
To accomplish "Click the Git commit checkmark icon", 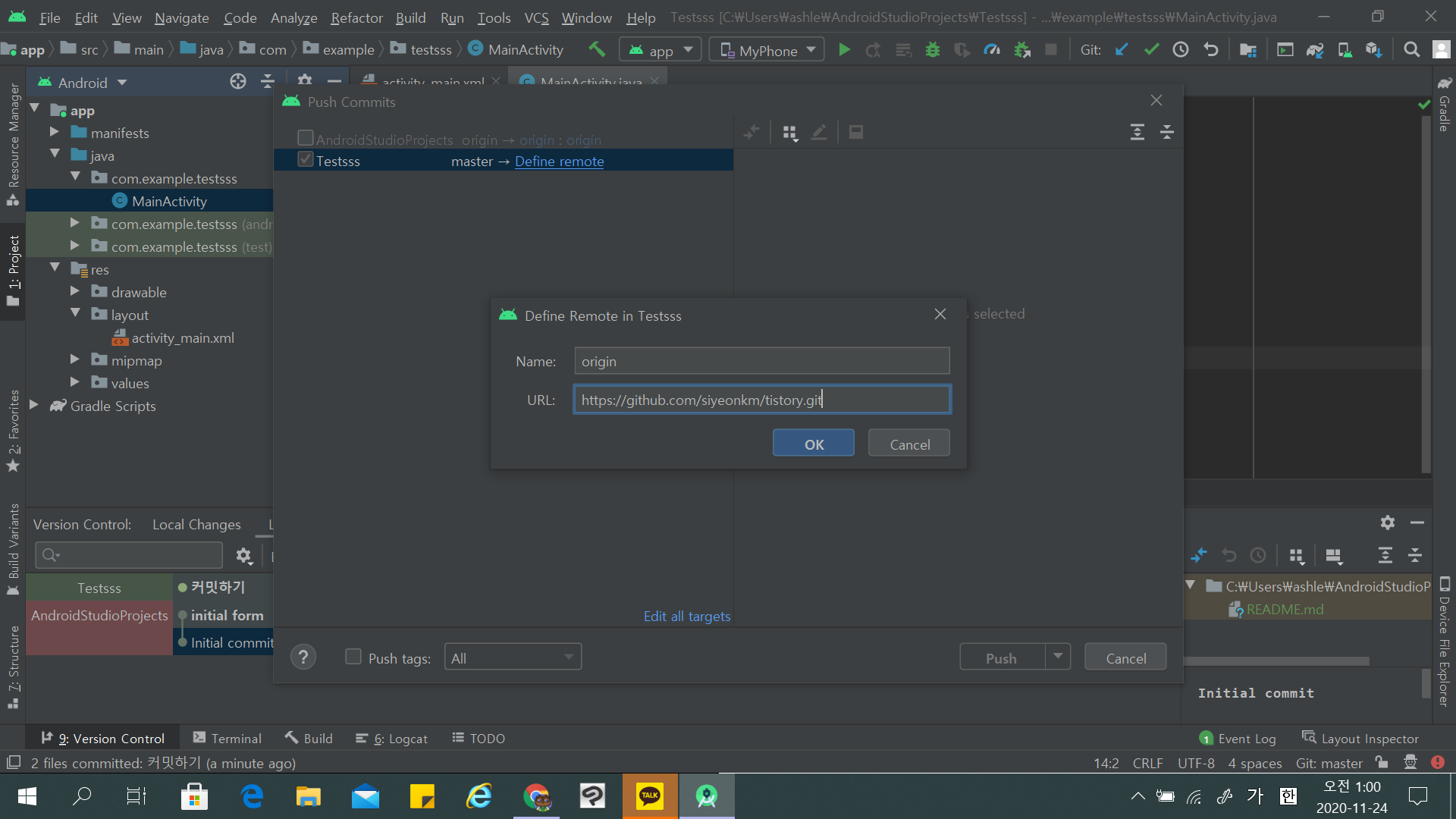I will 1151,50.
